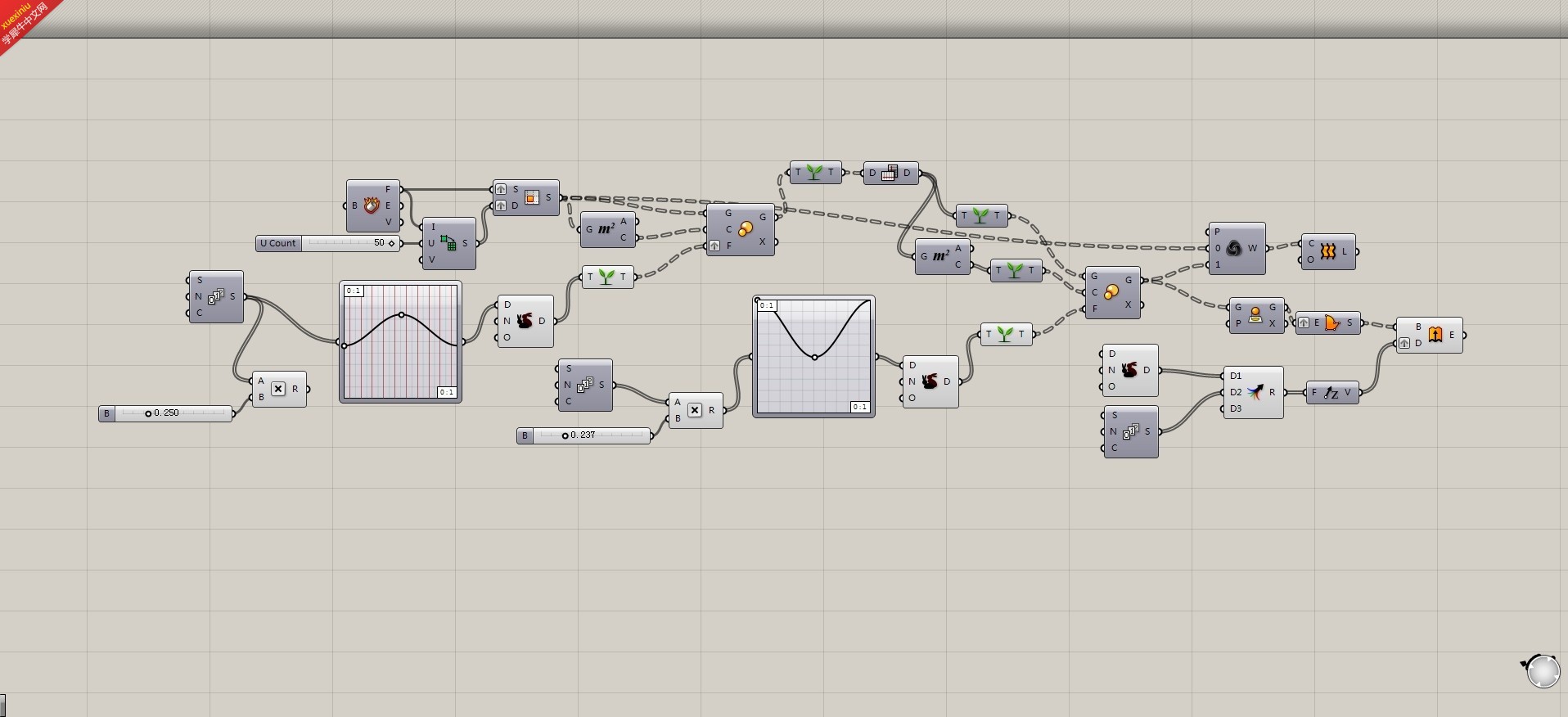
Task: Click the left control point of the sine graph mapper
Action: pos(345,345)
